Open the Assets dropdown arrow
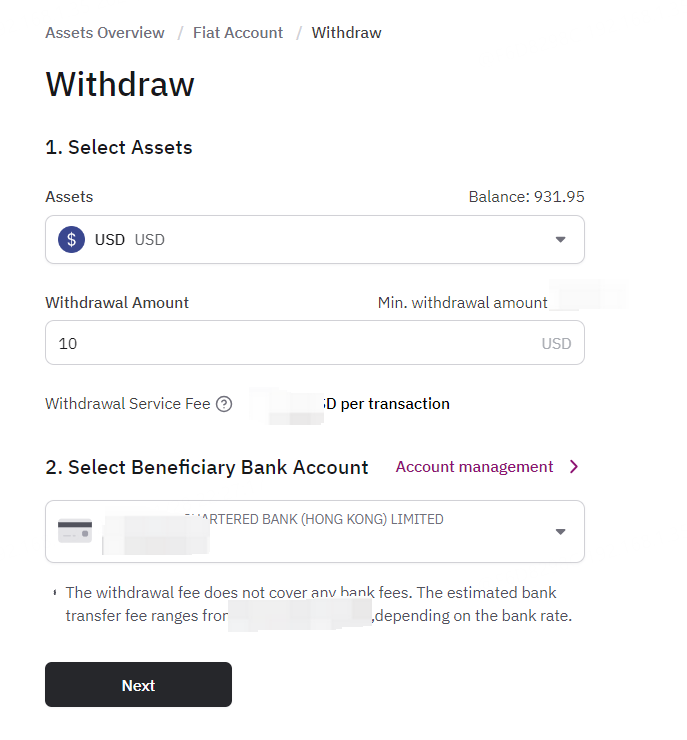 pyautogui.click(x=560, y=240)
